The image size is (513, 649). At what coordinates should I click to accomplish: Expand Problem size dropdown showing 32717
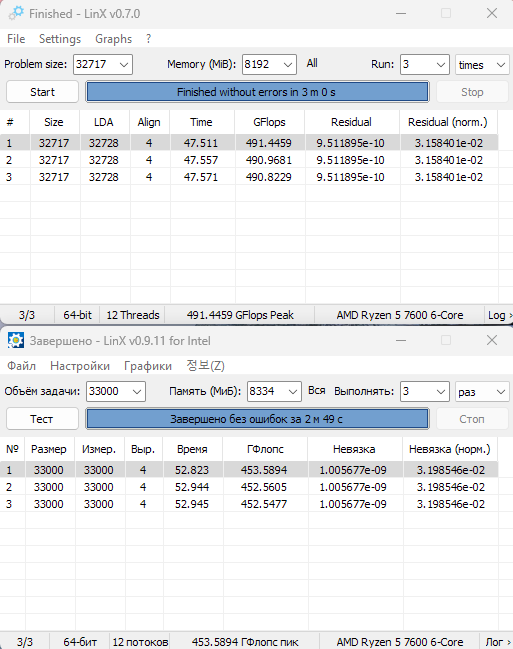(123, 65)
